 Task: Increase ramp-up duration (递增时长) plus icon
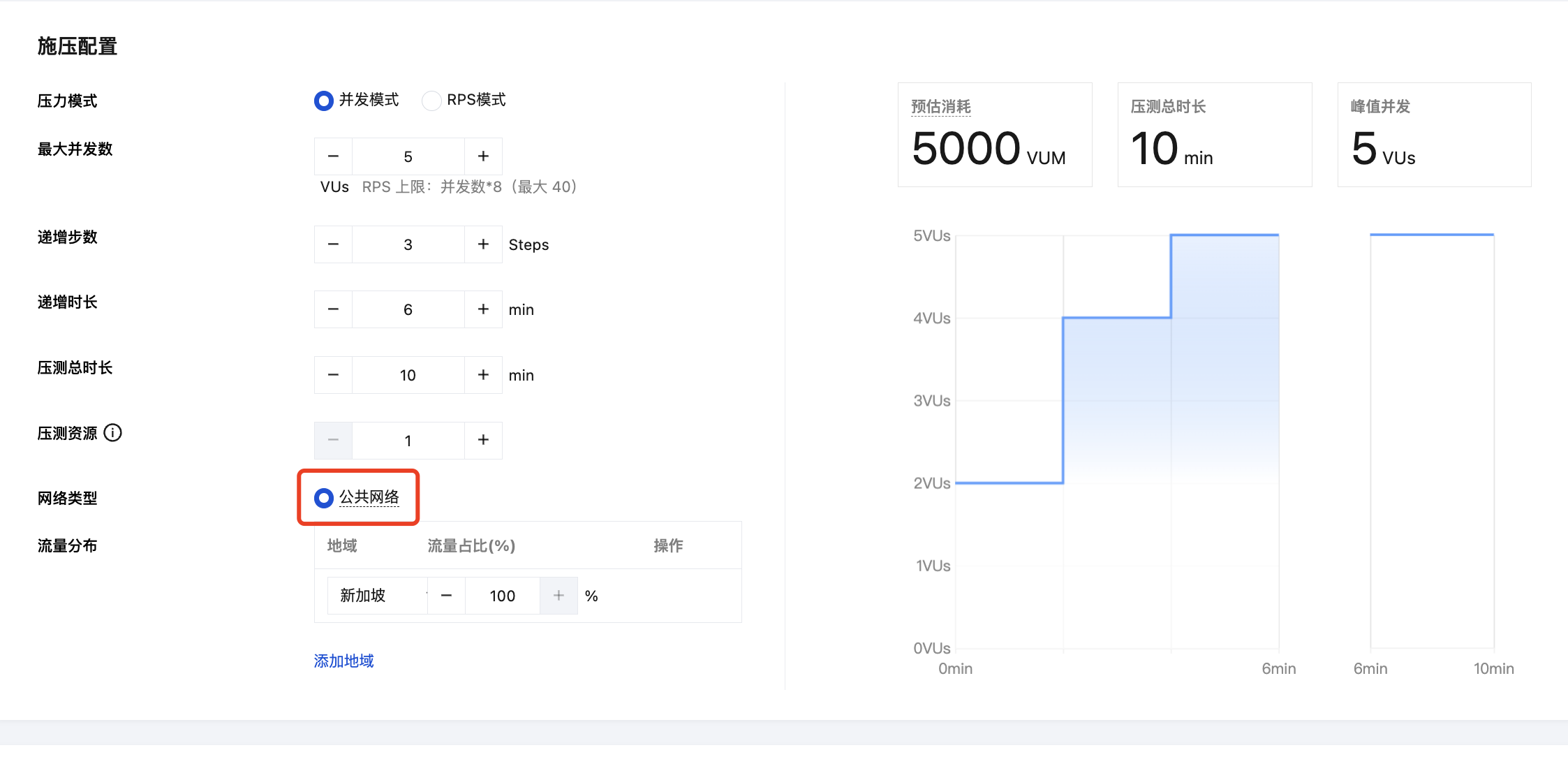(x=483, y=309)
